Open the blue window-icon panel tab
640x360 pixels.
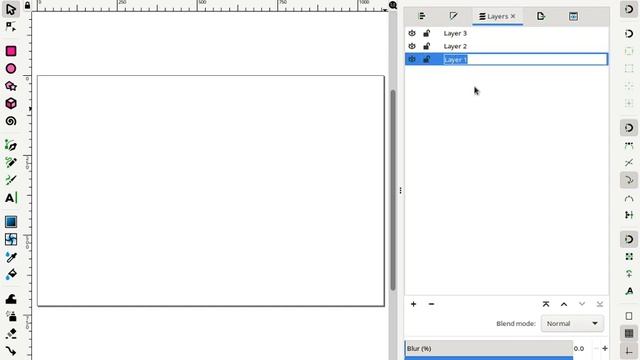click(x=573, y=16)
